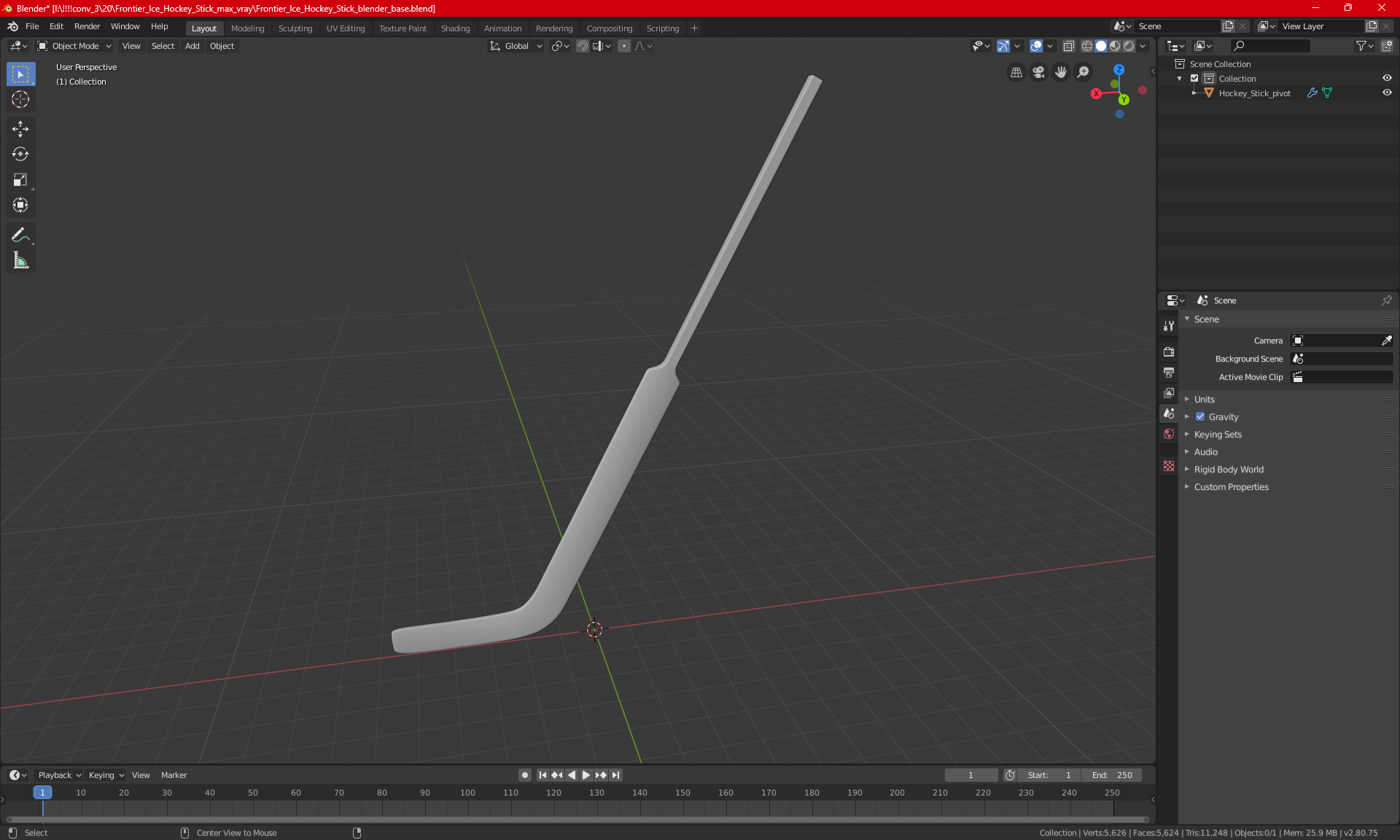1400x840 pixels.
Task: Click the mesh data icon on Hockey_Stick_pivot
Action: click(x=1327, y=93)
